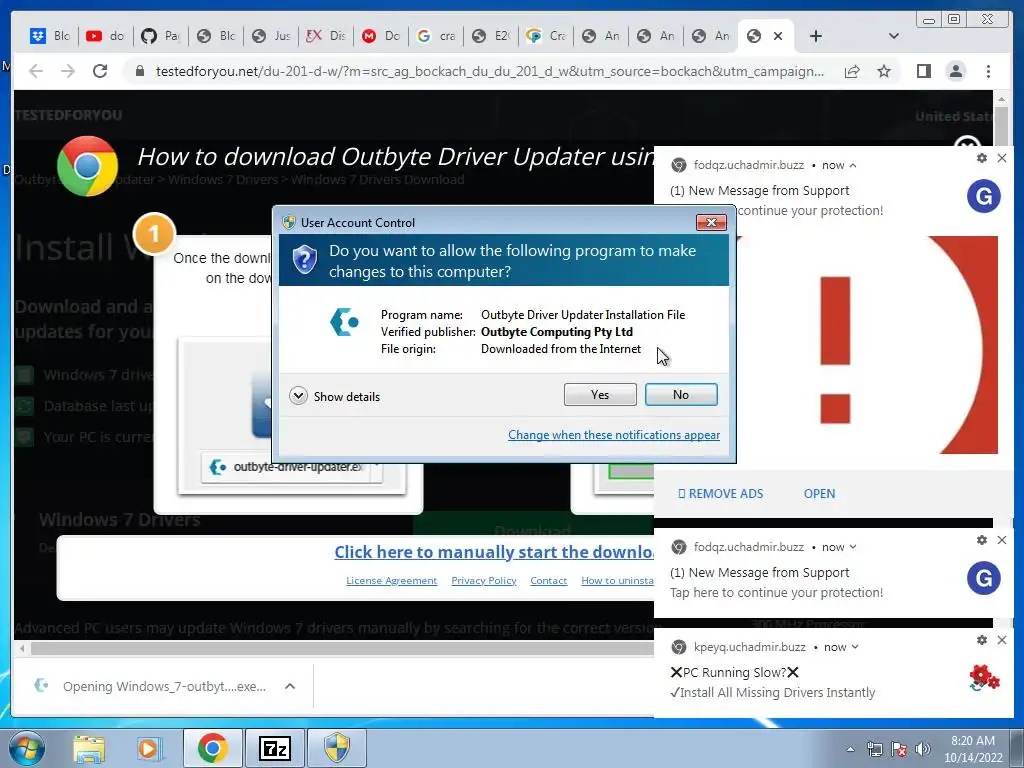Dismiss the kpeyq.uchadmir.buzz notification
This screenshot has height=768, width=1024.
click(x=1002, y=640)
